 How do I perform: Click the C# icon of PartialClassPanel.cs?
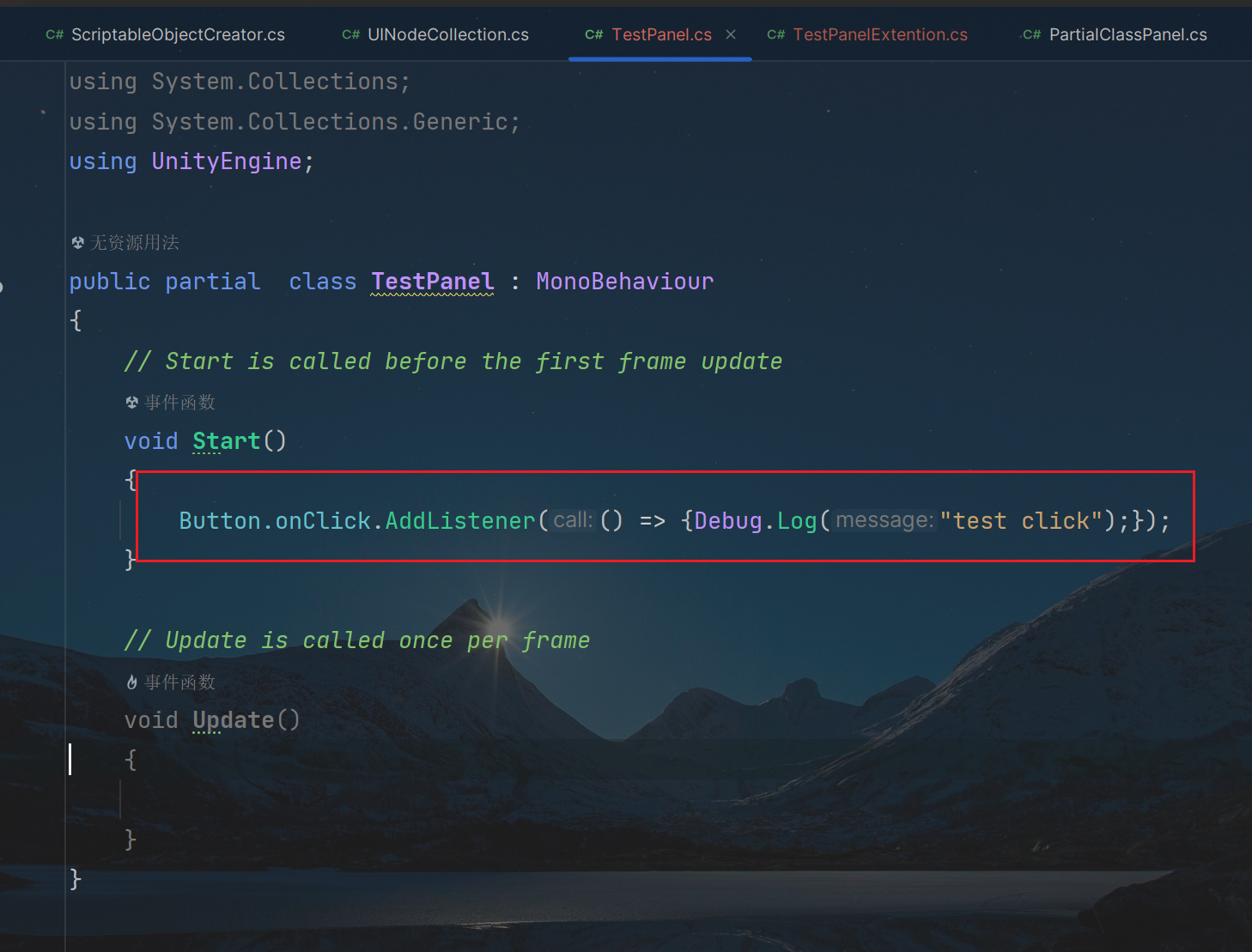click(x=1031, y=34)
